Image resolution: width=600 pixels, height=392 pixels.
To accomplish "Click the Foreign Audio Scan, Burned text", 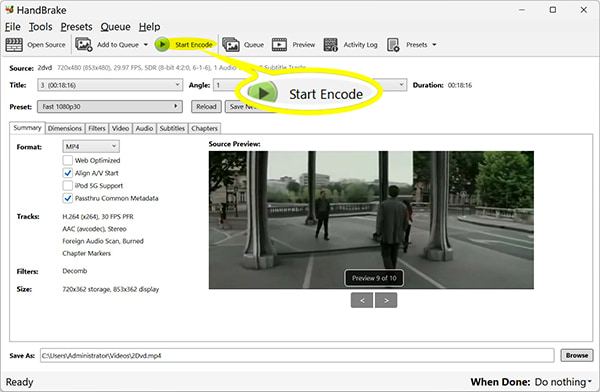I will click(103, 241).
